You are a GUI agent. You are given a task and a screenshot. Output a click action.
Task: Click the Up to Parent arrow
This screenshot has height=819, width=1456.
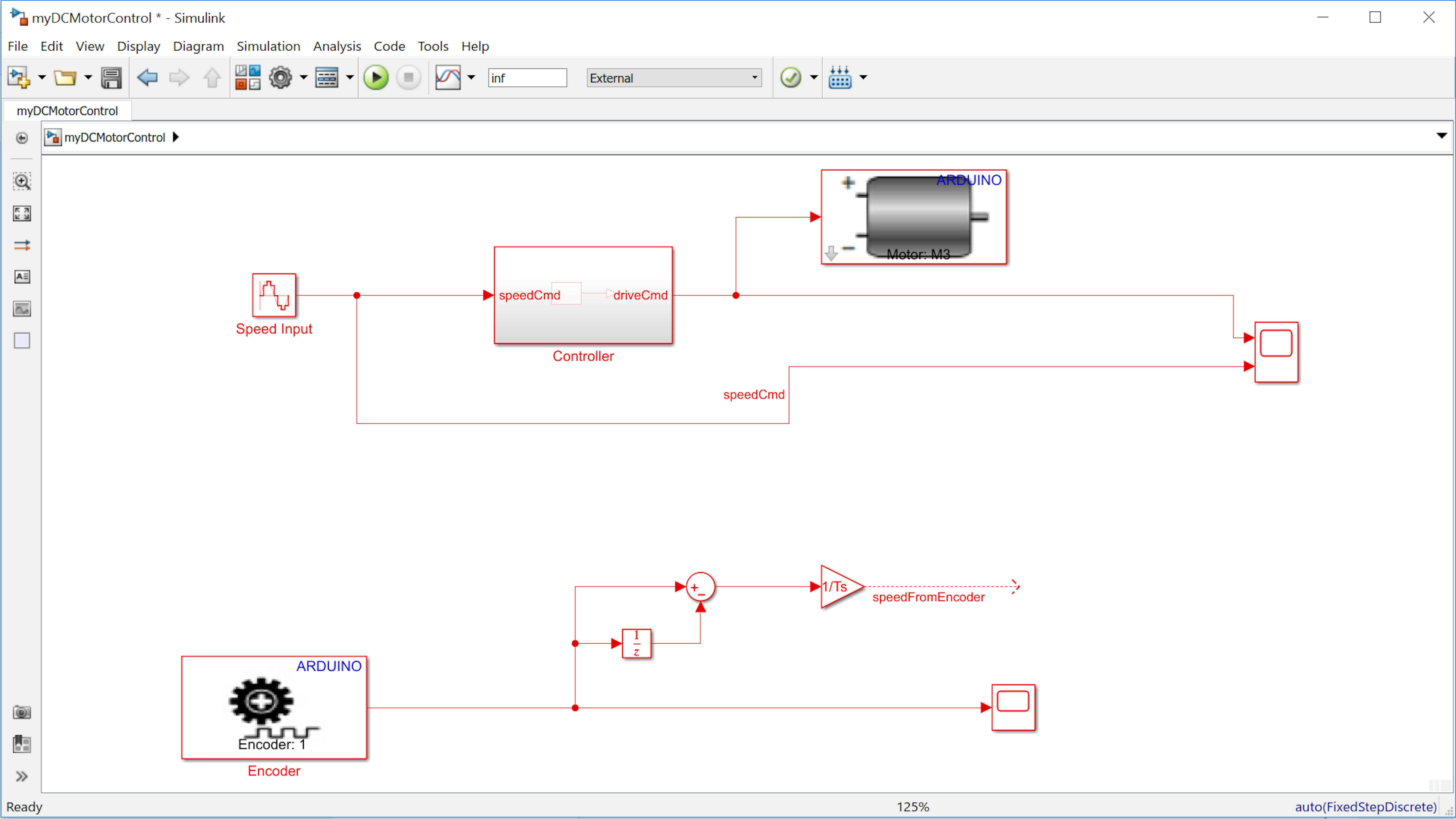pyautogui.click(x=212, y=77)
